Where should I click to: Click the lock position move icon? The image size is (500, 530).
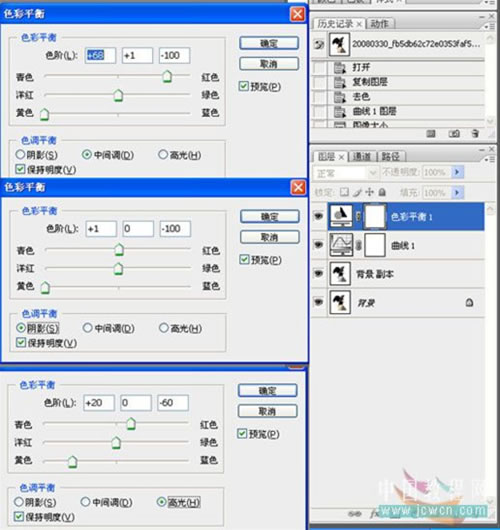(x=370, y=192)
